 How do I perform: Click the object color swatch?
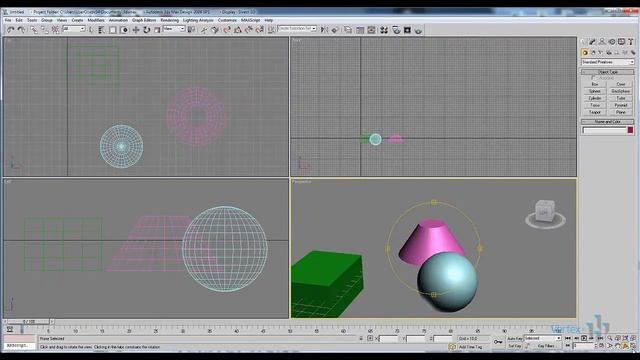click(630, 130)
